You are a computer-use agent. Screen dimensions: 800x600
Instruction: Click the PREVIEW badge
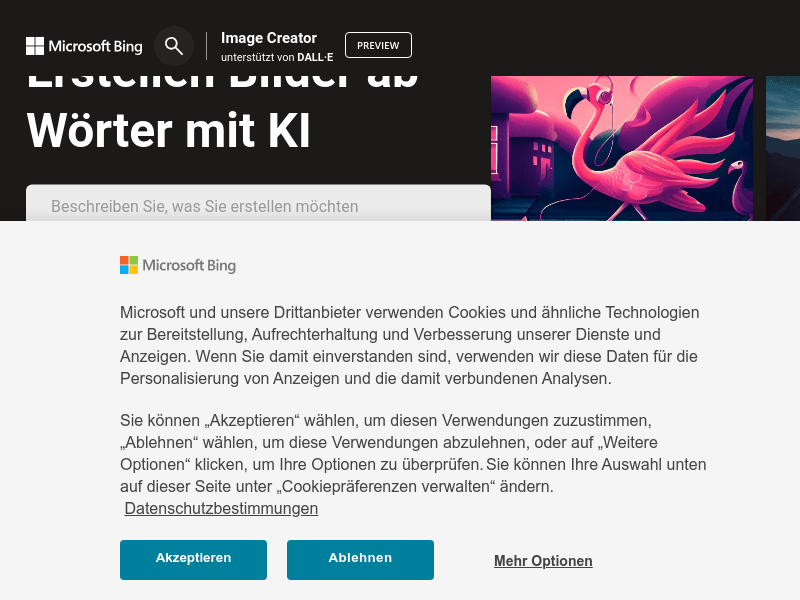pyautogui.click(x=378, y=44)
